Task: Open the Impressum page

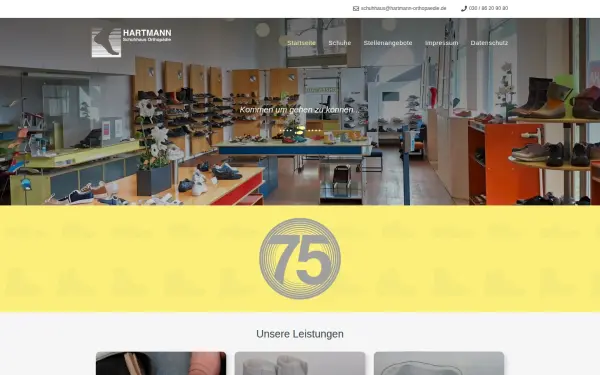Action: 442,43
